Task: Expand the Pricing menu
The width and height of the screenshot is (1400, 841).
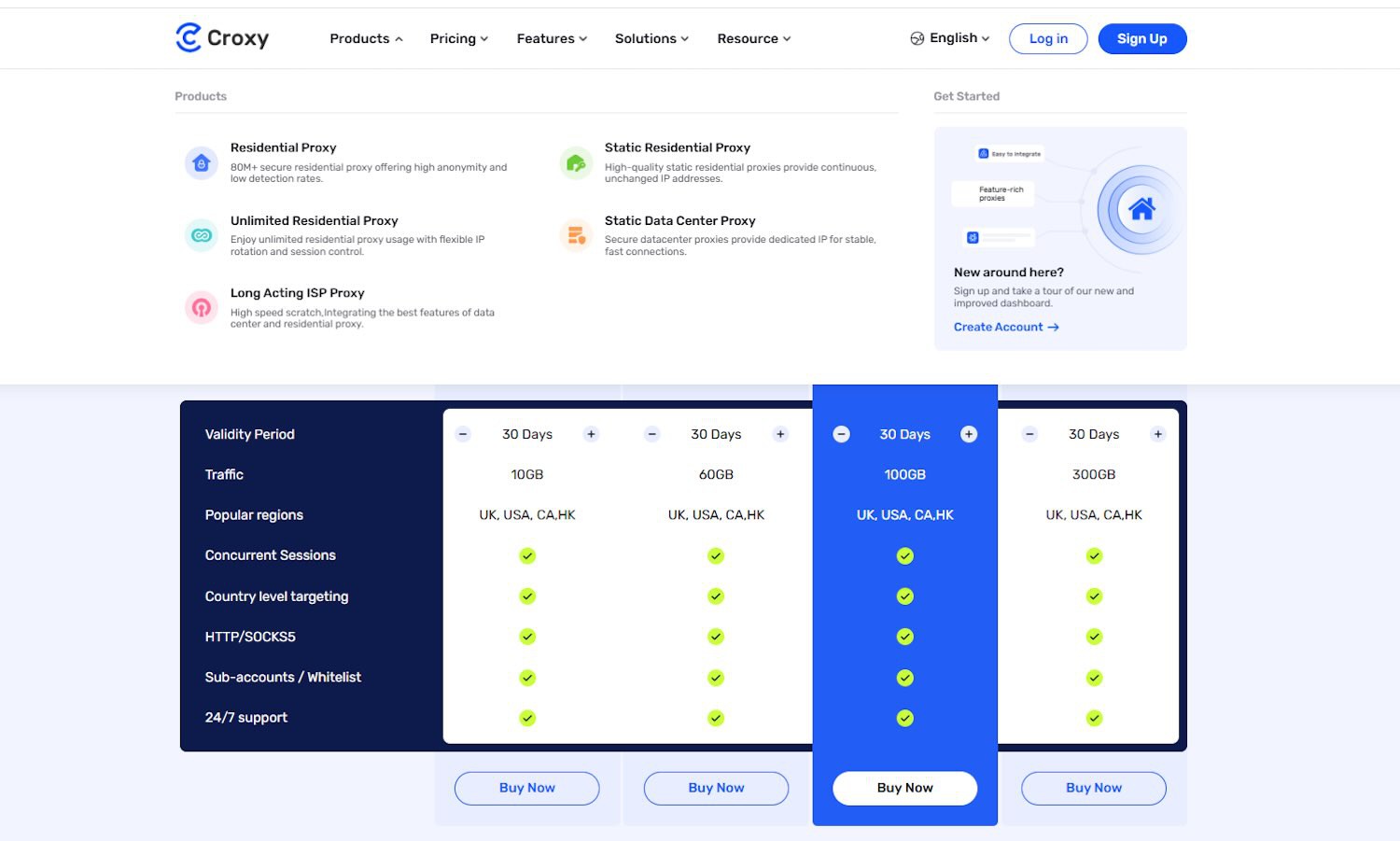Action: pyautogui.click(x=458, y=38)
